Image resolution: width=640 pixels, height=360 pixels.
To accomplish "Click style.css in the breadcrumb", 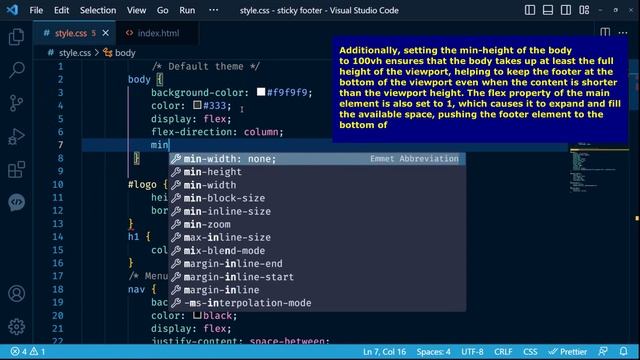I will [75, 53].
